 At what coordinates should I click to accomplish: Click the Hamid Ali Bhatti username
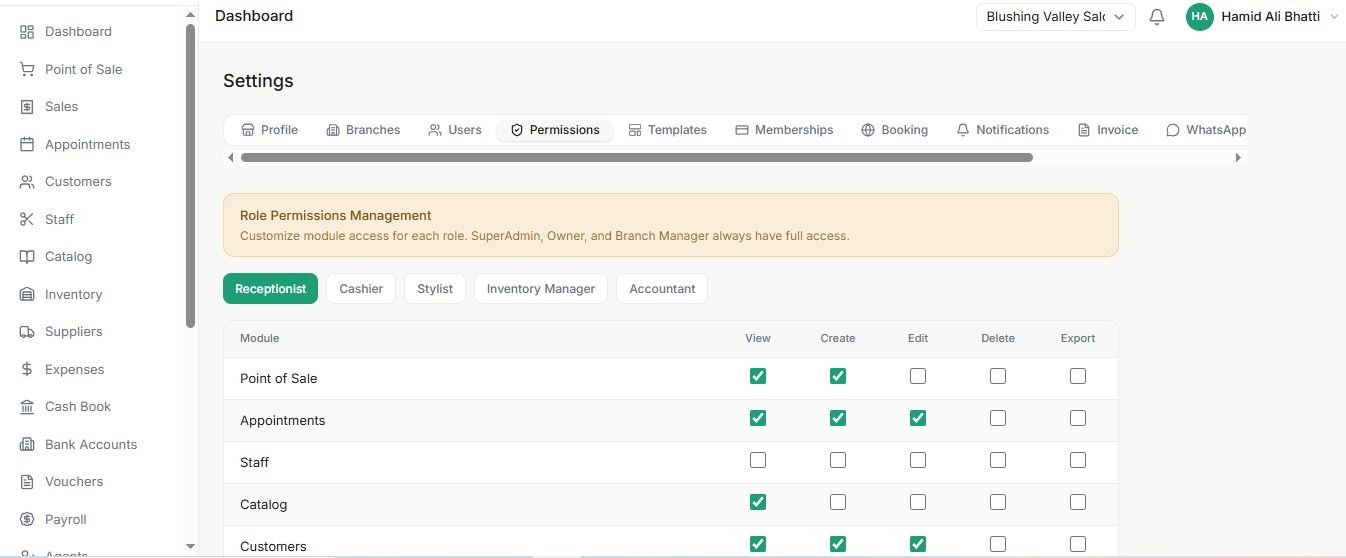click(x=1271, y=17)
